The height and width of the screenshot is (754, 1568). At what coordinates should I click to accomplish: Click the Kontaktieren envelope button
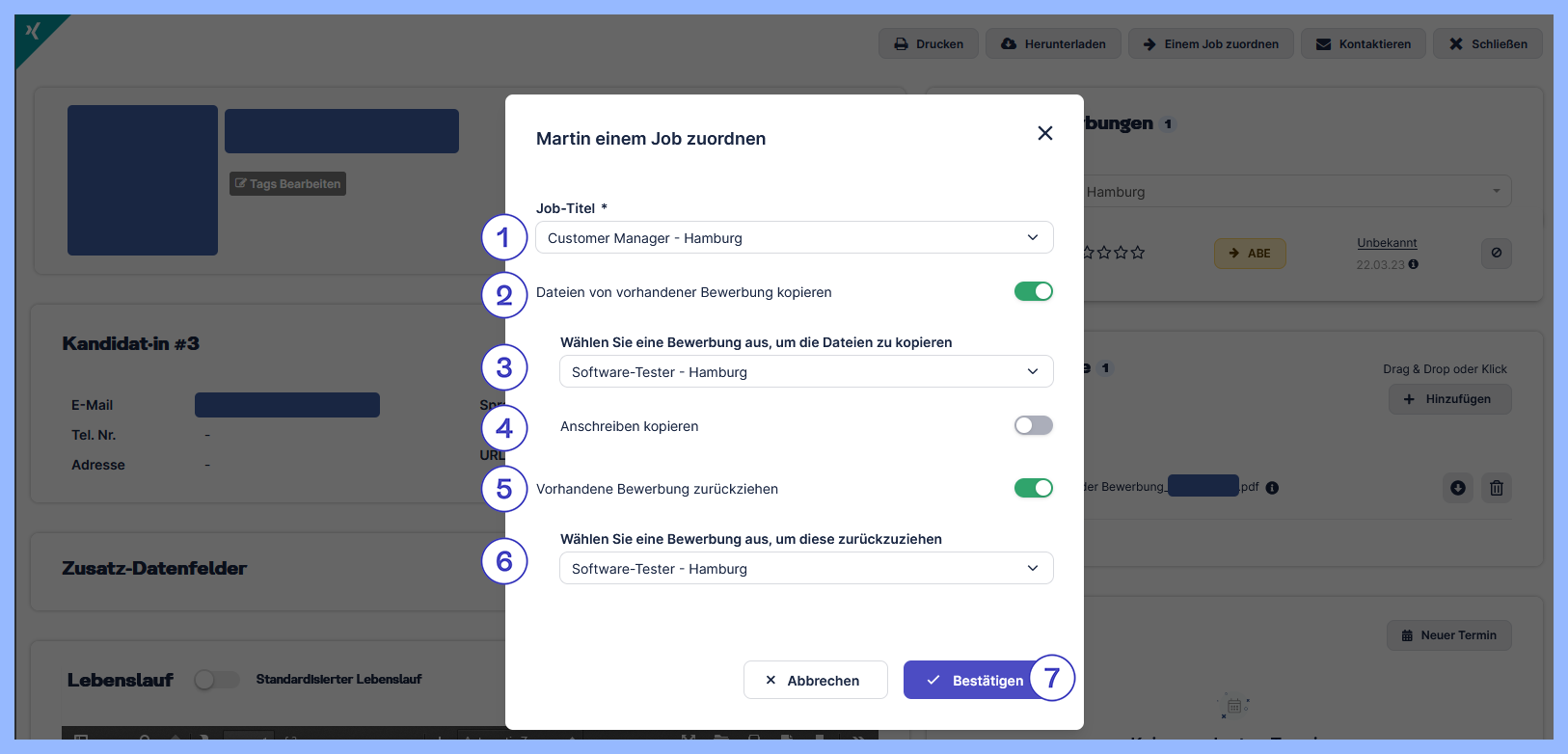click(x=1363, y=44)
